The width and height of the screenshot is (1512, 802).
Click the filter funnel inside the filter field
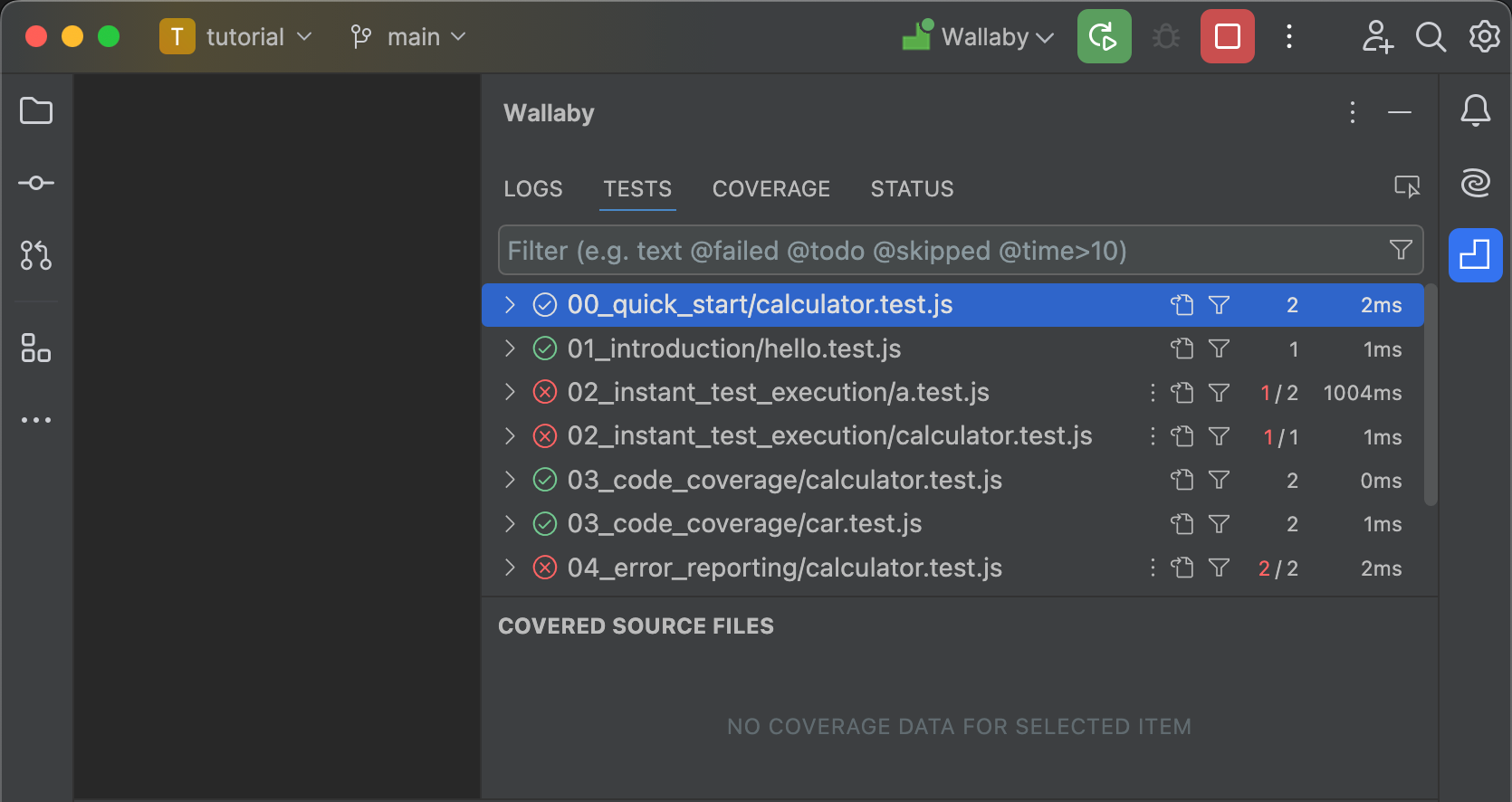(x=1401, y=250)
